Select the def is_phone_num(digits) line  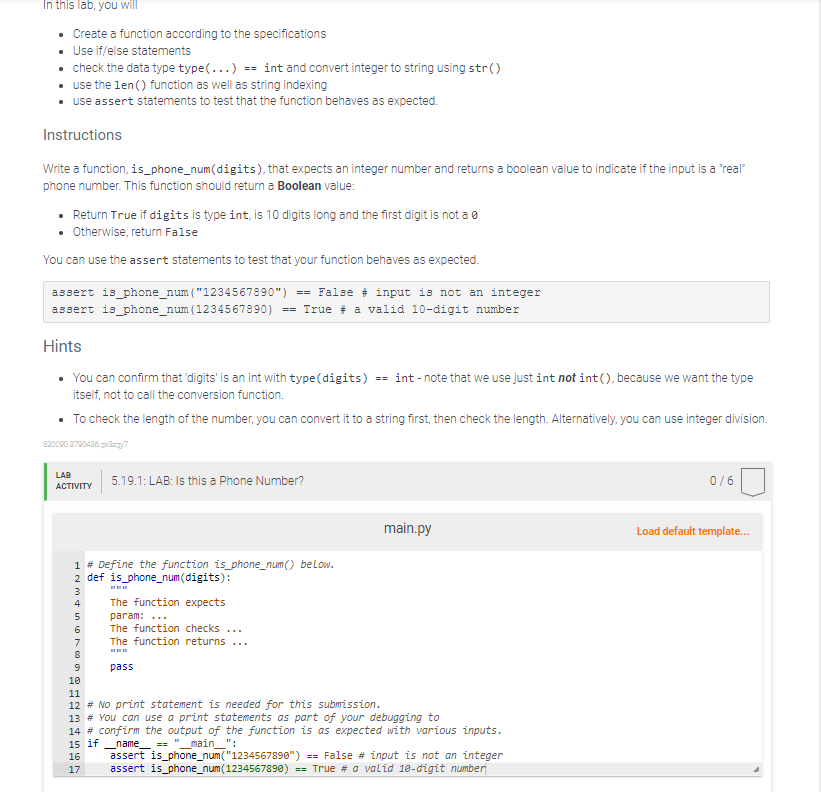(160, 577)
